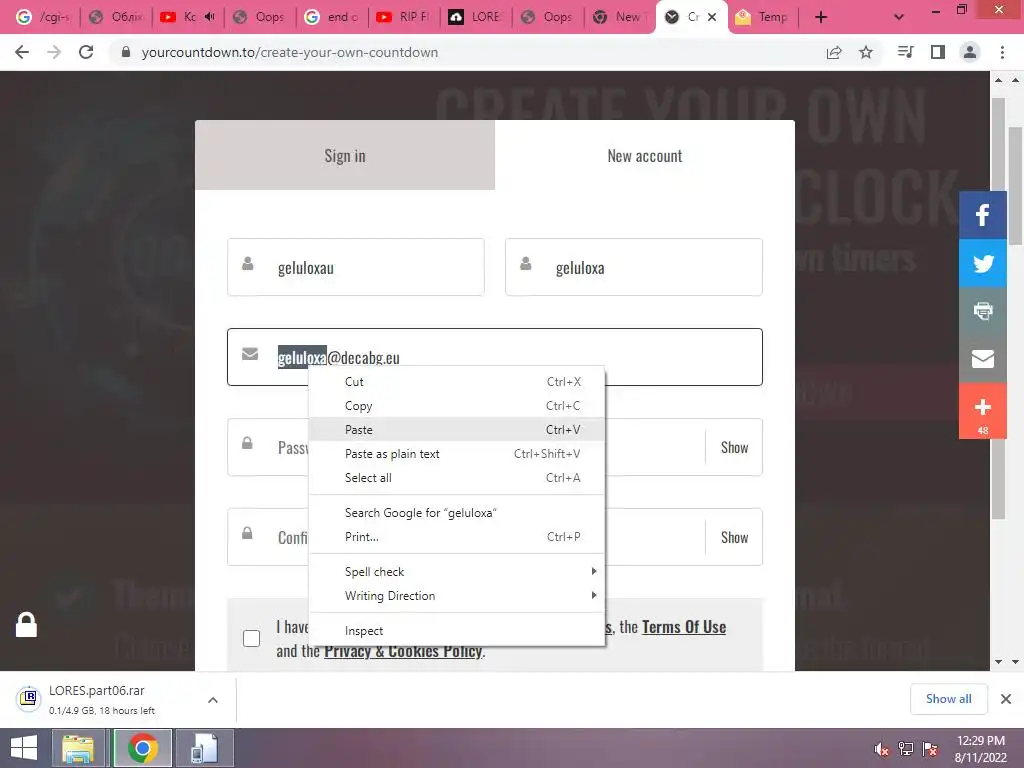The height and width of the screenshot is (768, 1024).
Task: Click Show all downloads button
Action: 948,699
